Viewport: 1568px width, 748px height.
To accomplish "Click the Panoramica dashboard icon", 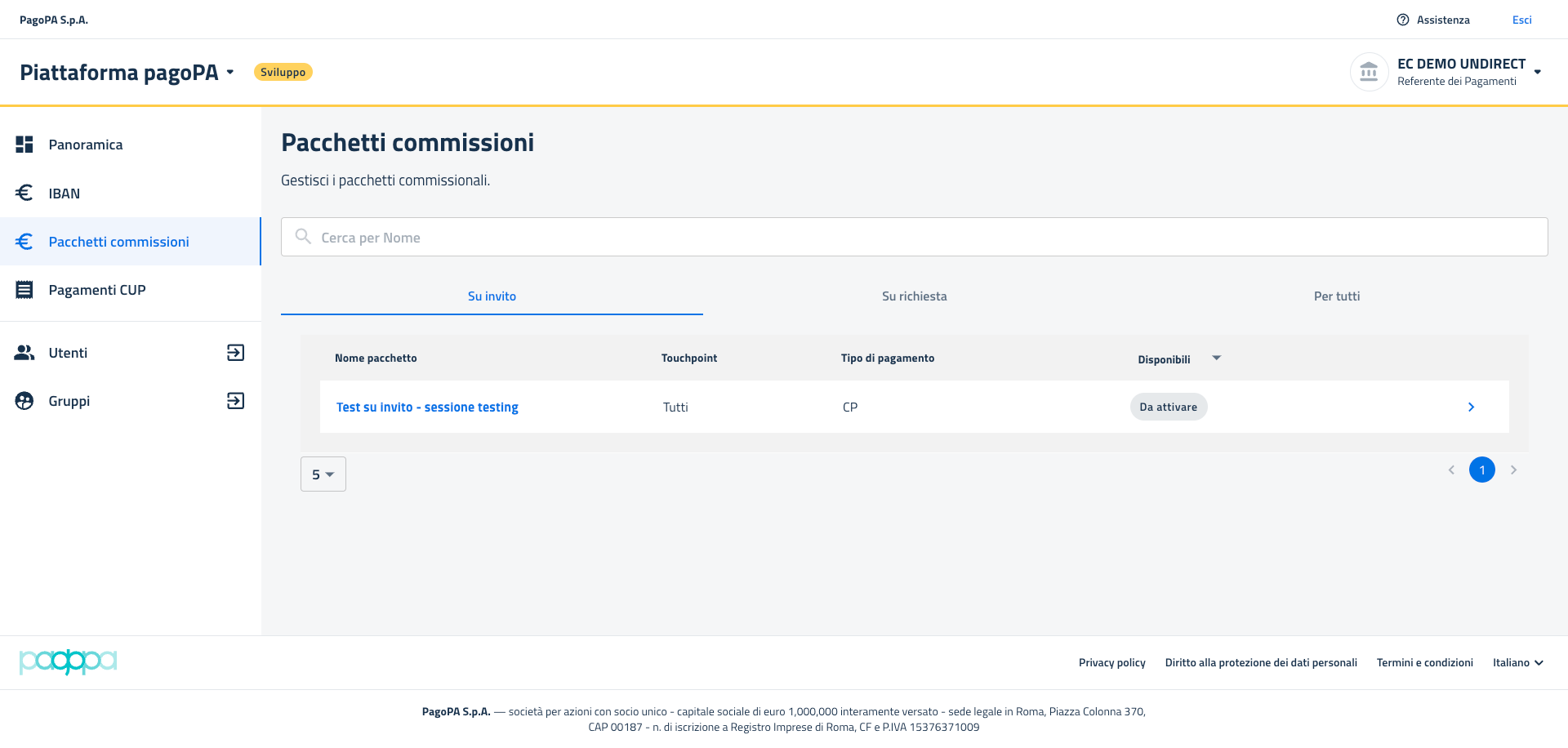I will point(24,145).
